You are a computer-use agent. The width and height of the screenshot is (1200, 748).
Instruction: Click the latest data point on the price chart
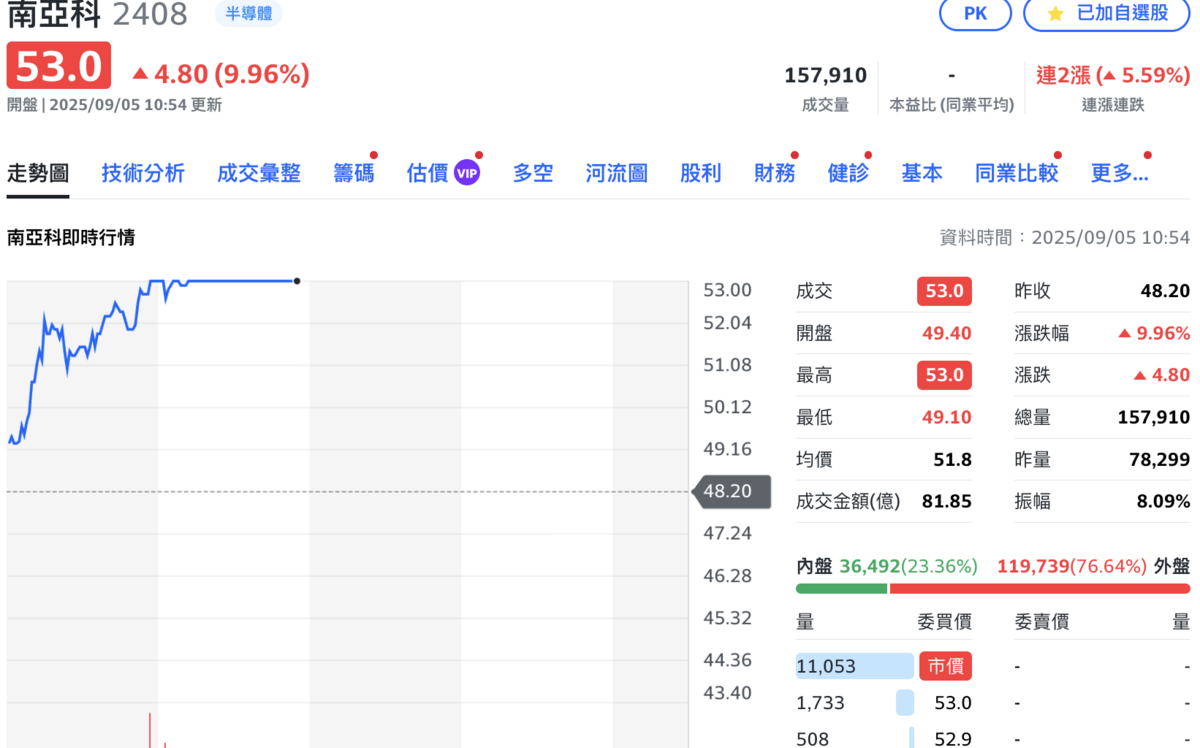coord(296,282)
